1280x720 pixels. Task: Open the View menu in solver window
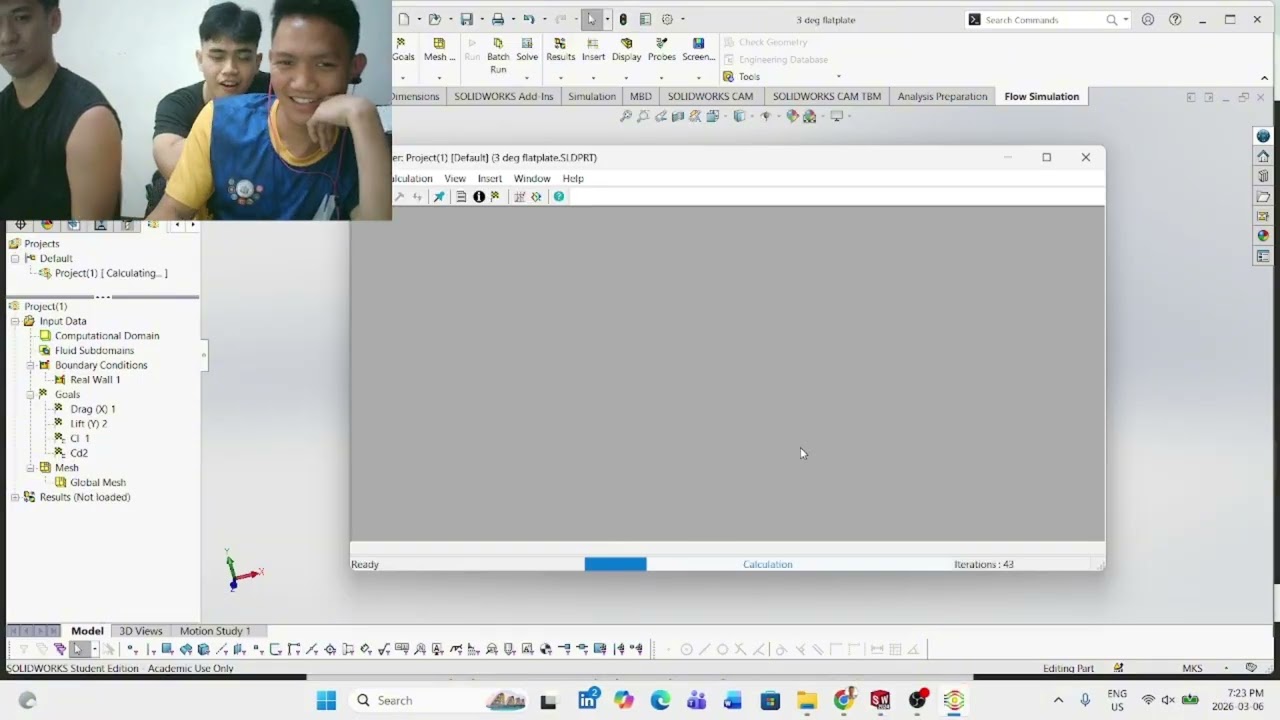[x=455, y=178]
